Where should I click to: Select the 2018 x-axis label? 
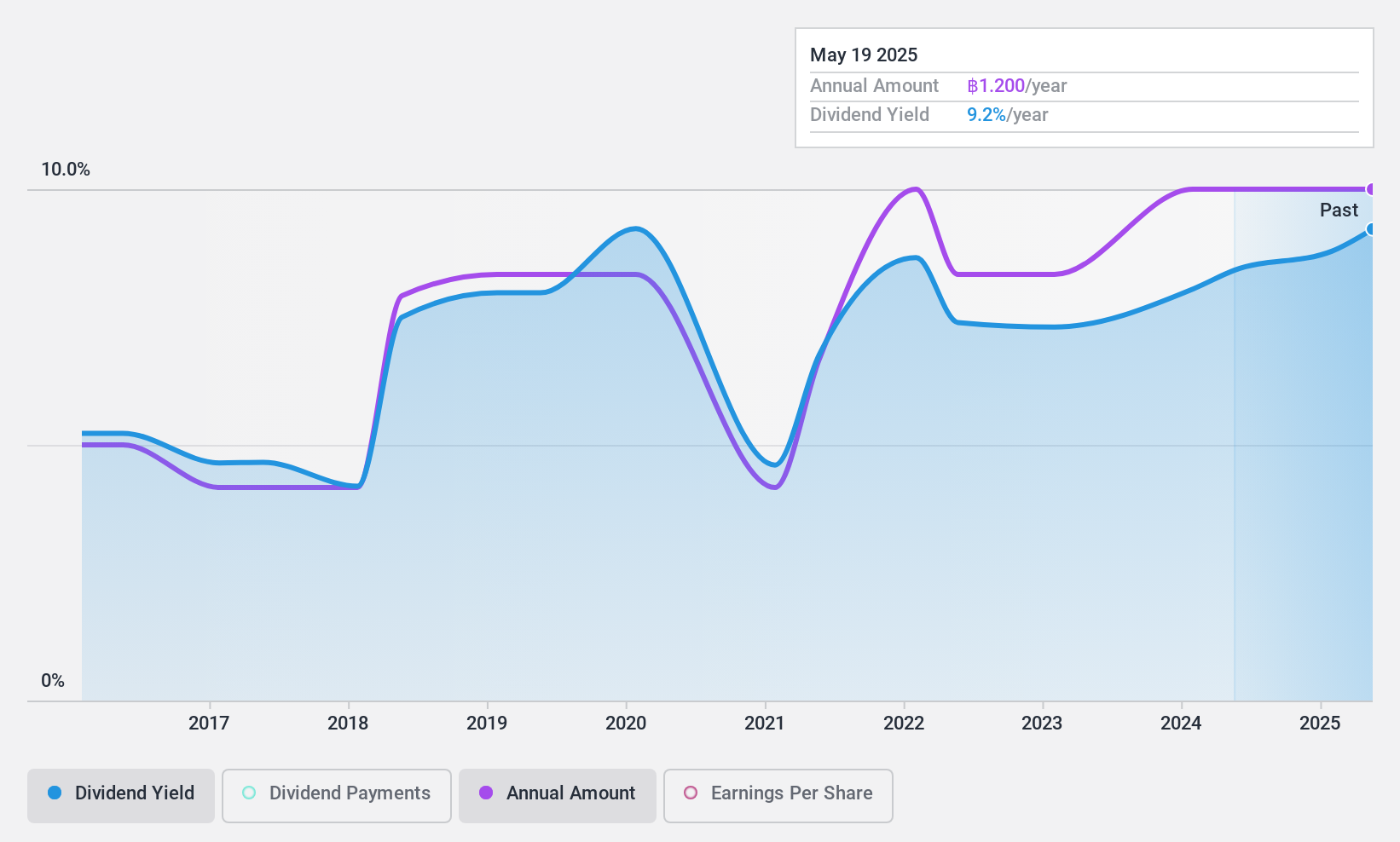pyautogui.click(x=348, y=724)
